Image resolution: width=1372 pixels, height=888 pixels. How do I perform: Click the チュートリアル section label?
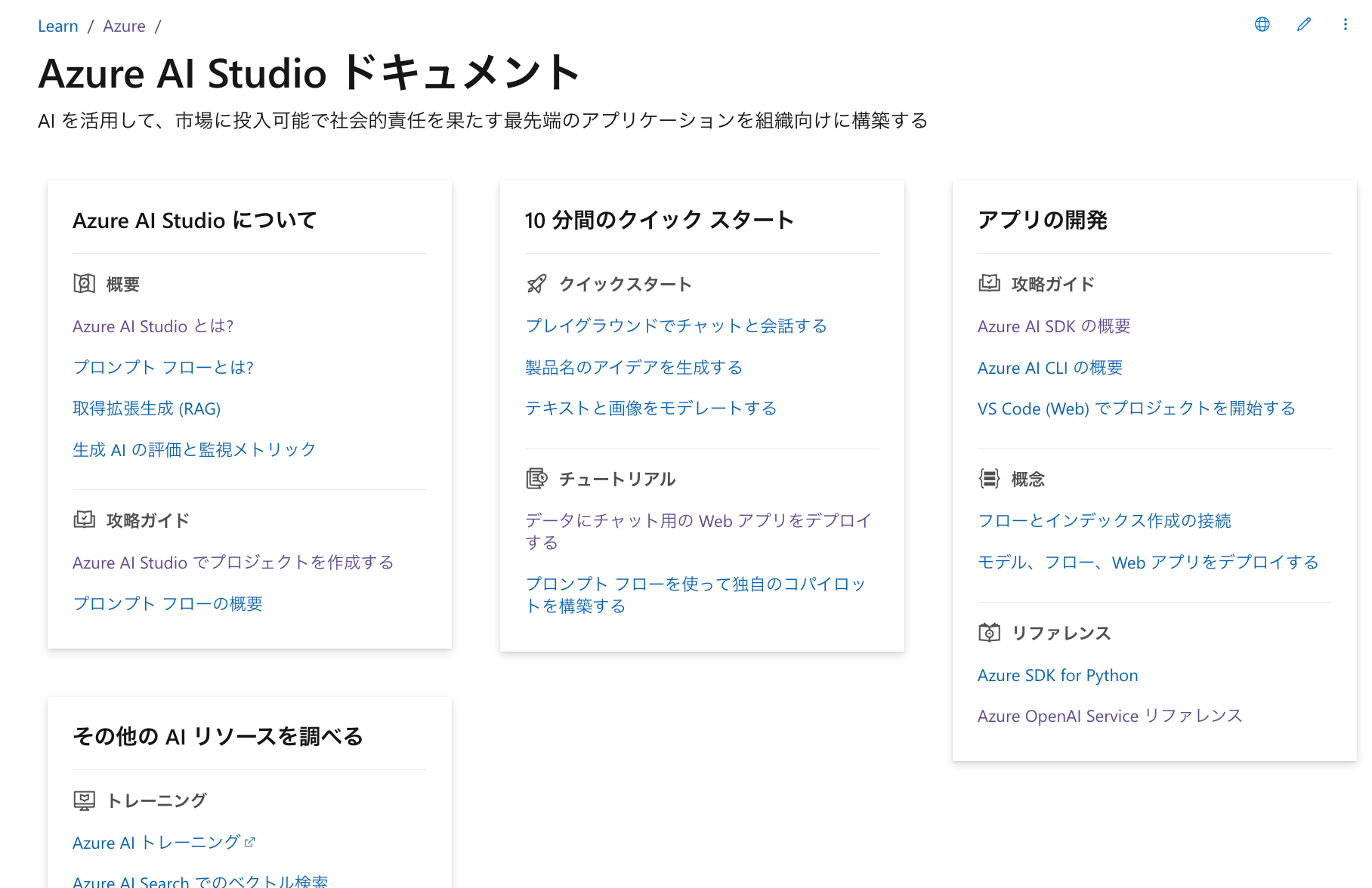click(x=617, y=479)
